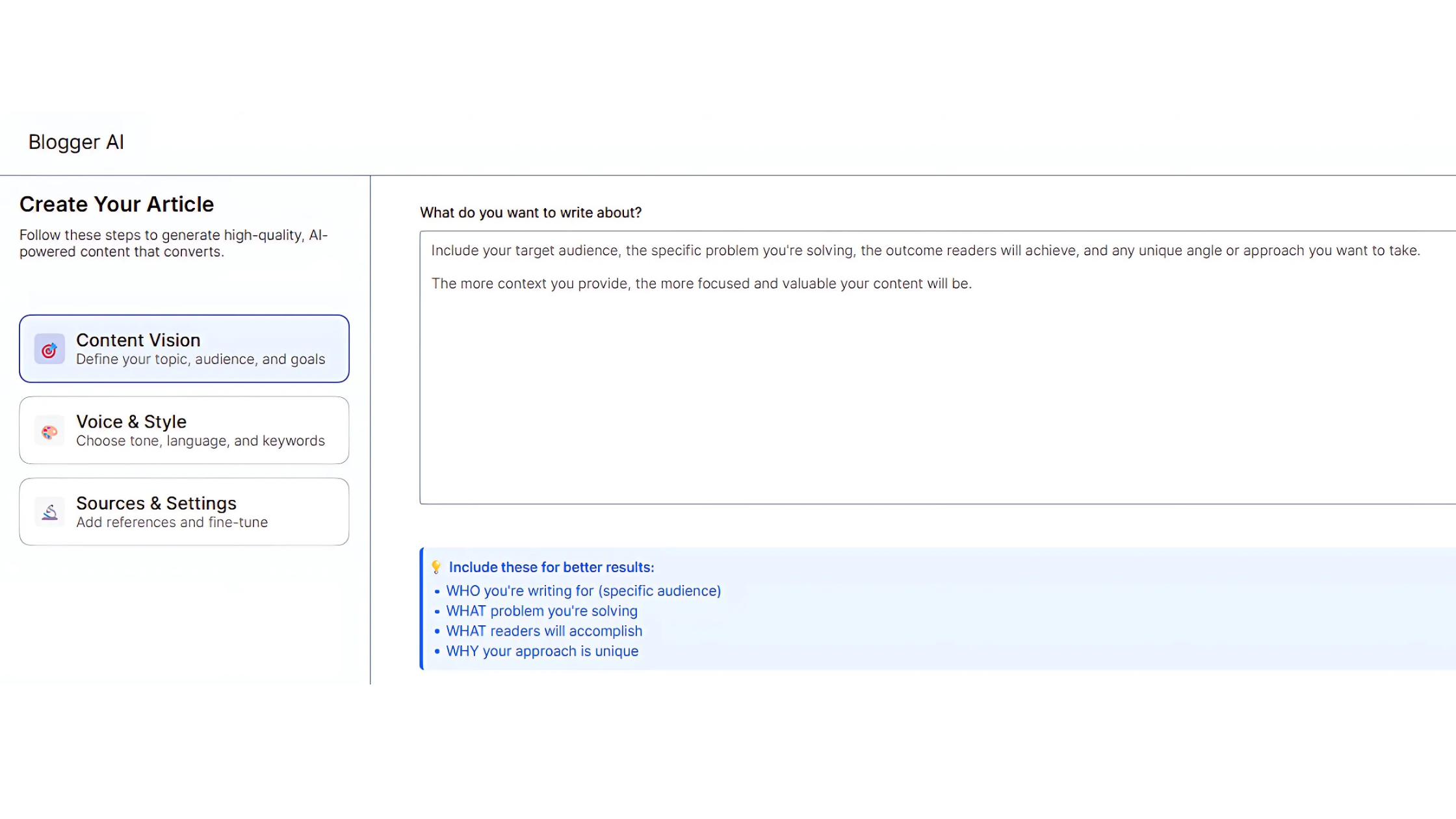Click the 'WHY your approach is unique' tip
Image resolution: width=1456 pixels, height=819 pixels.
[542, 651]
